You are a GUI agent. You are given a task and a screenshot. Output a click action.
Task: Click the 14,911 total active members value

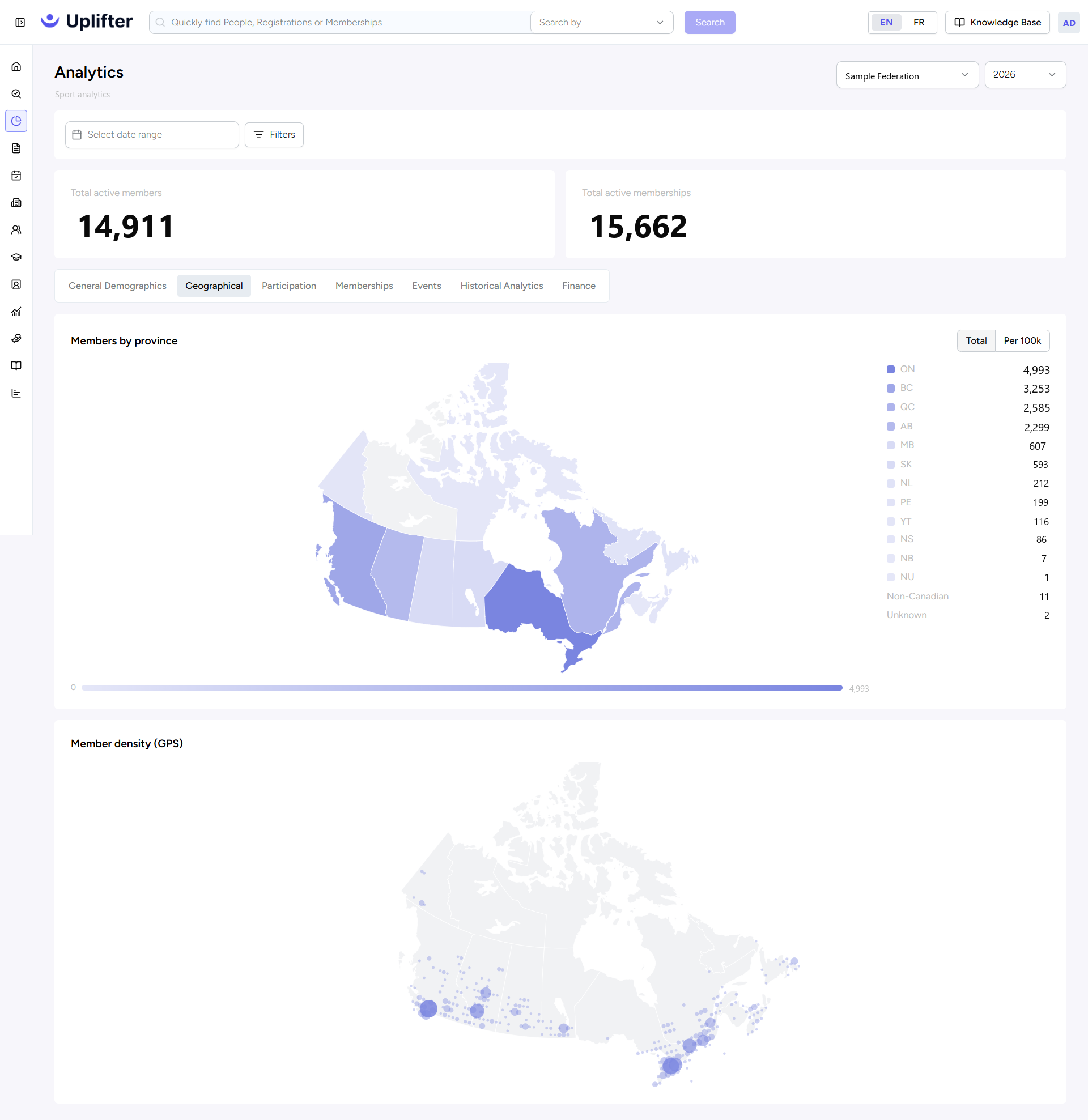(x=126, y=226)
